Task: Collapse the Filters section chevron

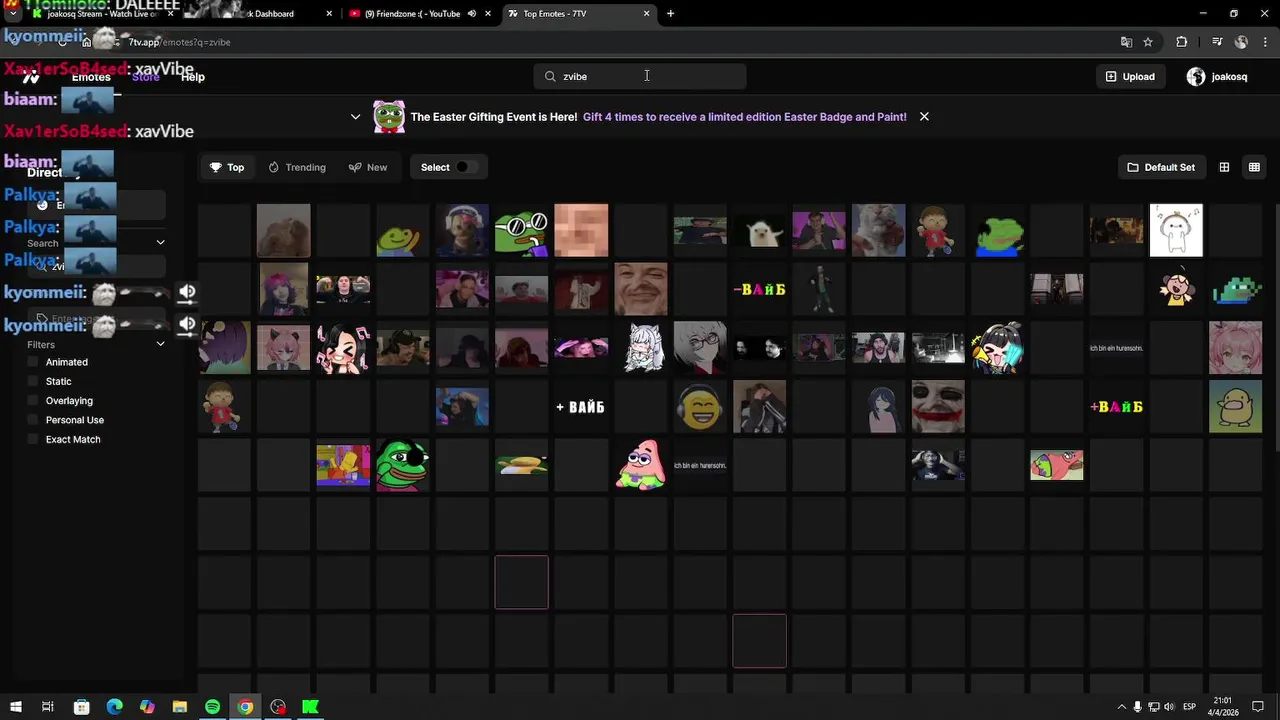Action: tap(160, 344)
